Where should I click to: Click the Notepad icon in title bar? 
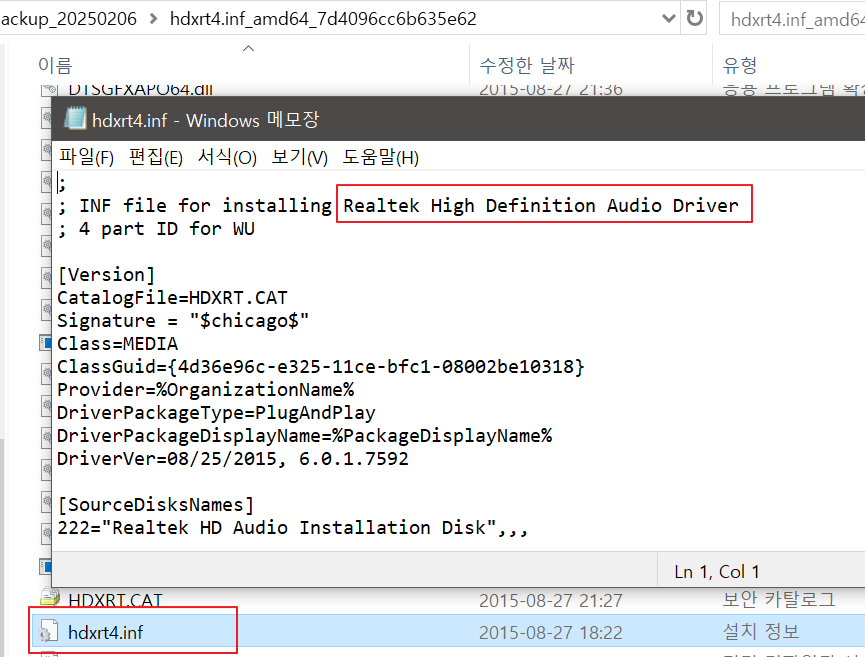point(75,119)
